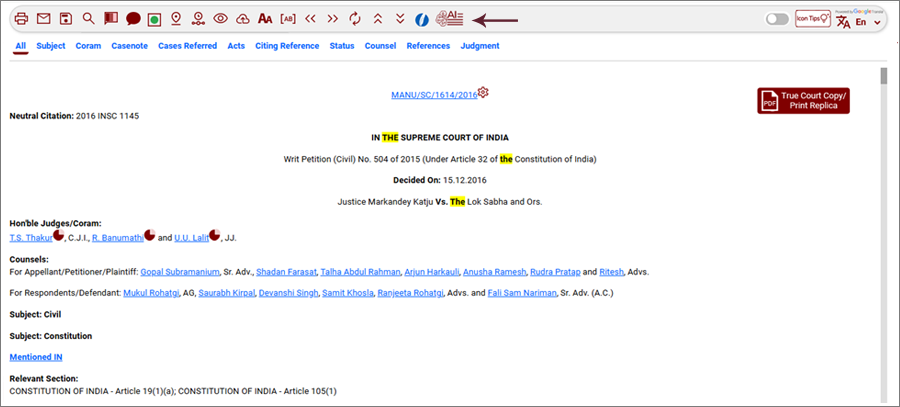Click the pin with connected nodes icon
Viewport: 900px width, 407px height.
click(x=199, y=19)
